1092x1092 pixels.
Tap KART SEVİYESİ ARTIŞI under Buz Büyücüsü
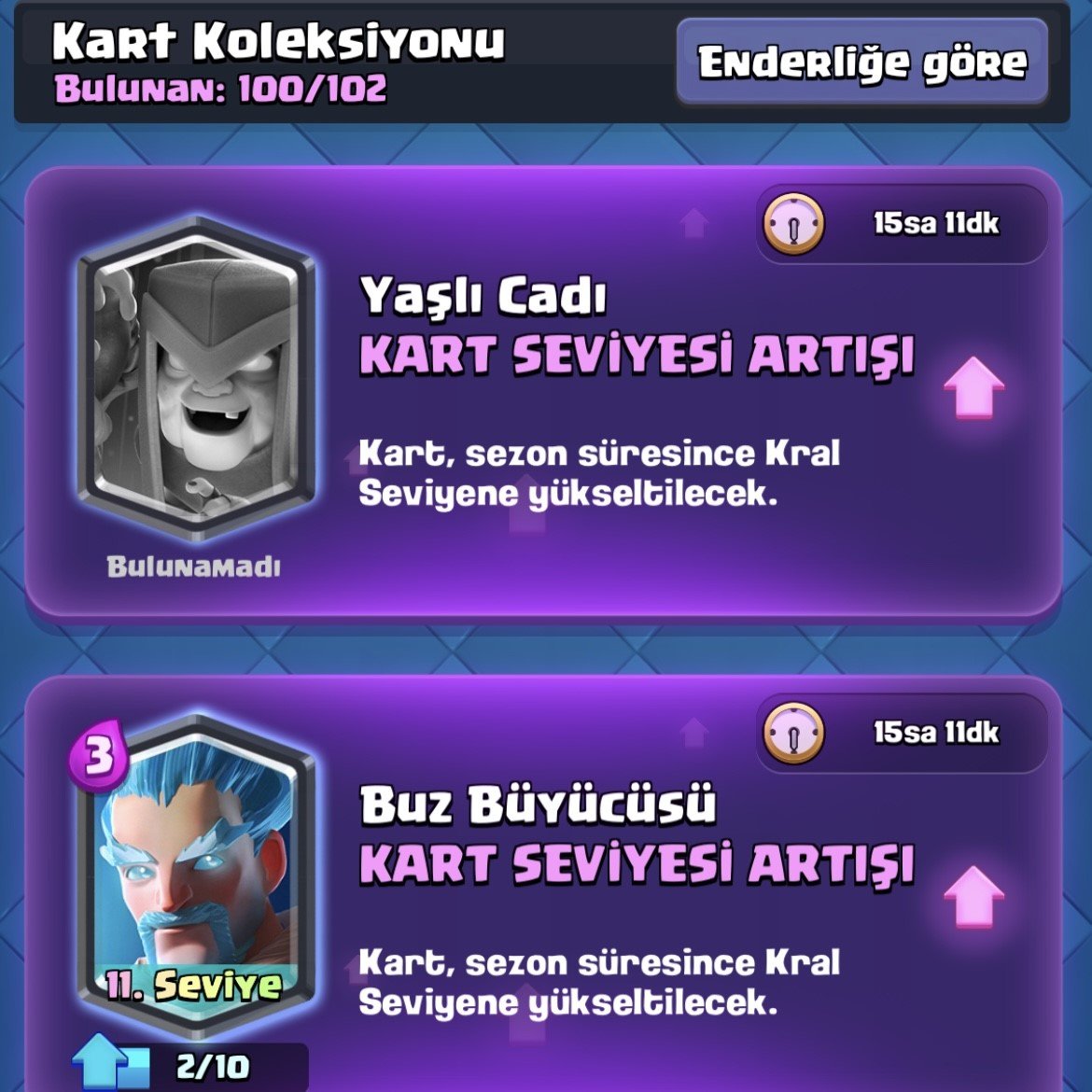636,863
